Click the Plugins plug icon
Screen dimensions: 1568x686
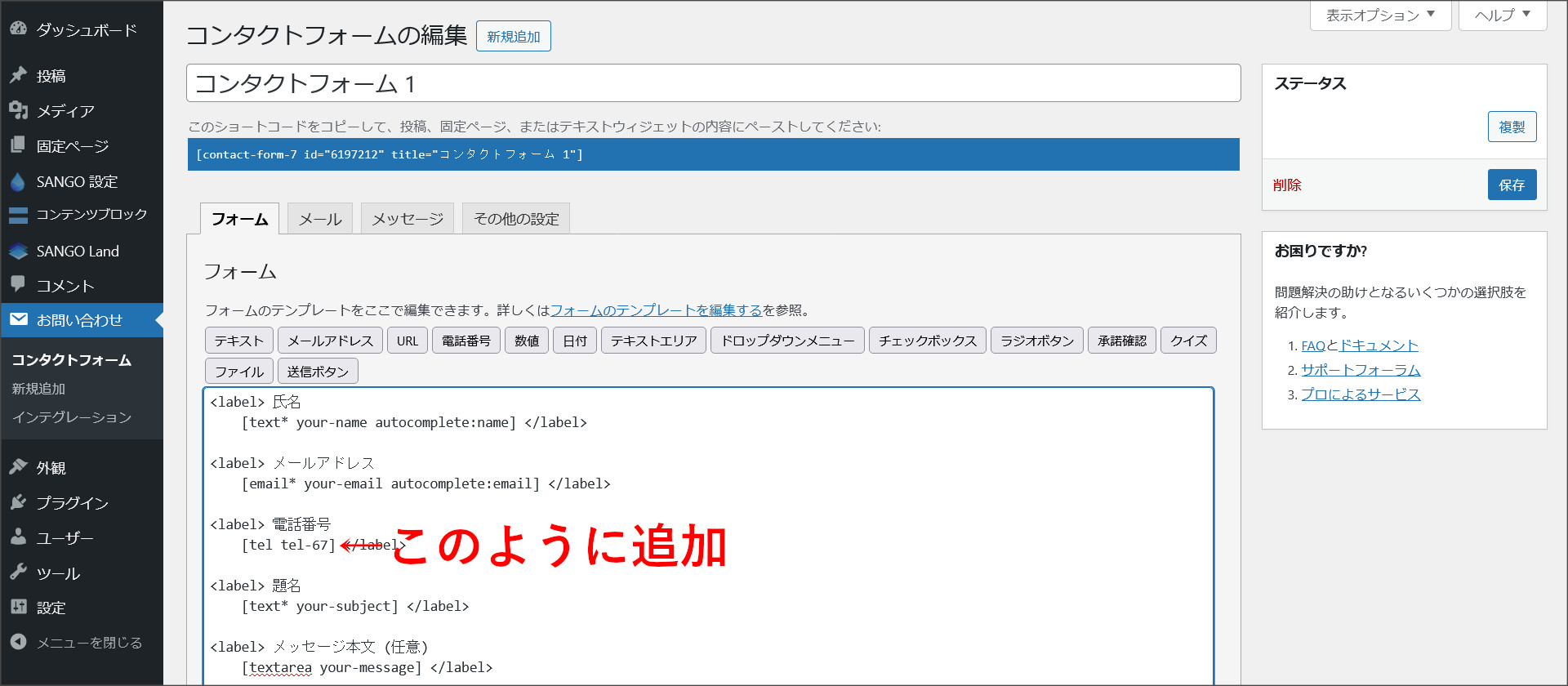18,502
